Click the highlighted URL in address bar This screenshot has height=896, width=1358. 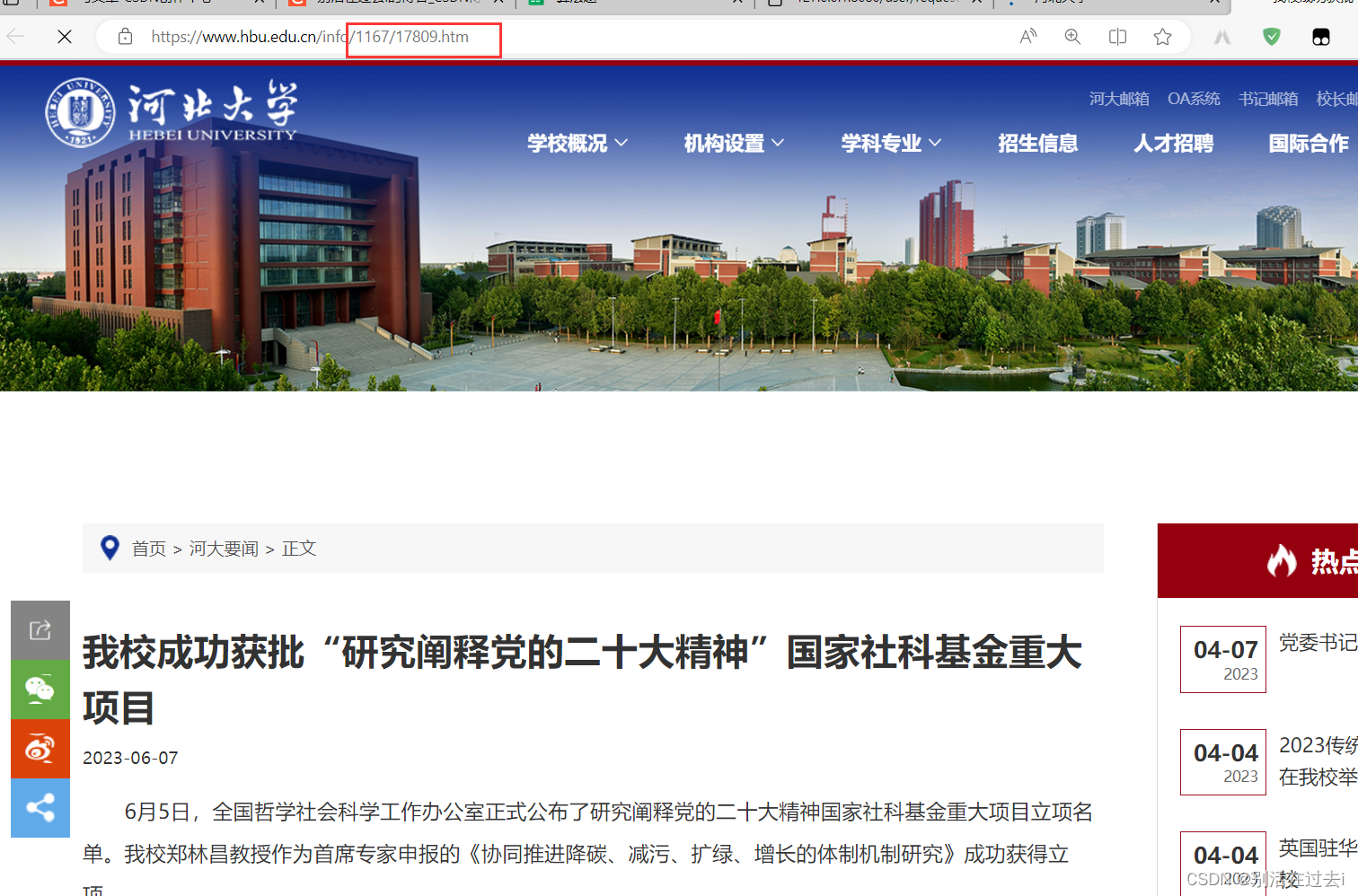(422, 37)
